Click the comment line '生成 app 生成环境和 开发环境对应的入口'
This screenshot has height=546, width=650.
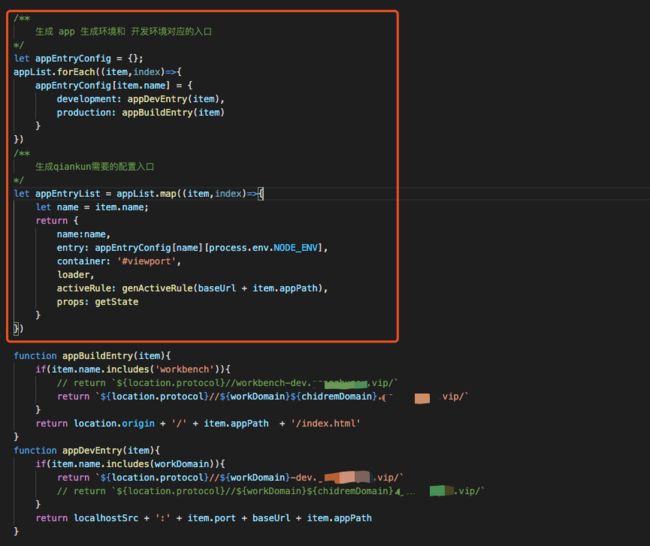click(124, 32)
